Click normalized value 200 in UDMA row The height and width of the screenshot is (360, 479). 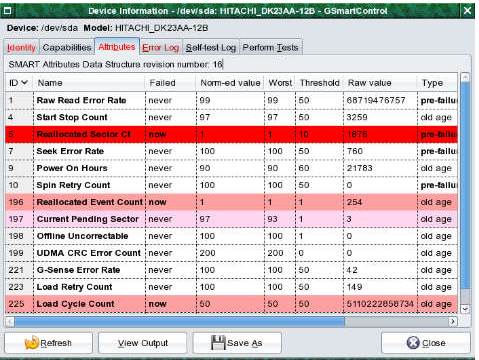207,253
